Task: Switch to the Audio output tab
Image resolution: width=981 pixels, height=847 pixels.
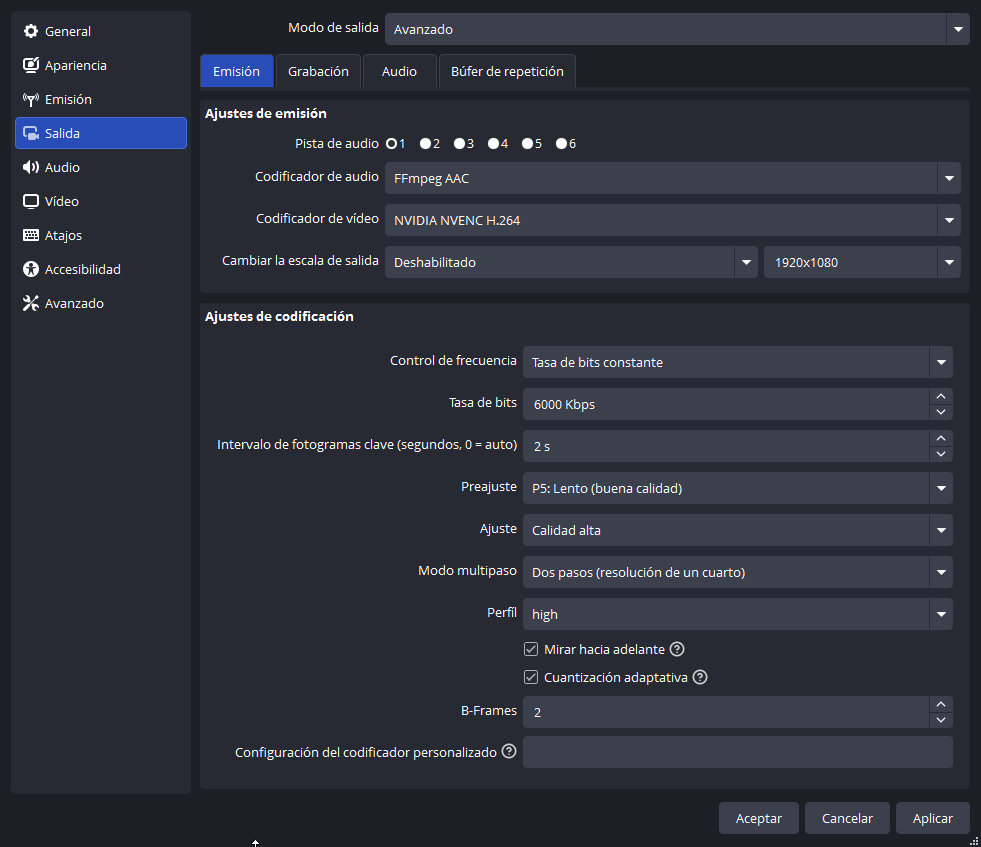Action: click(399, 71)
